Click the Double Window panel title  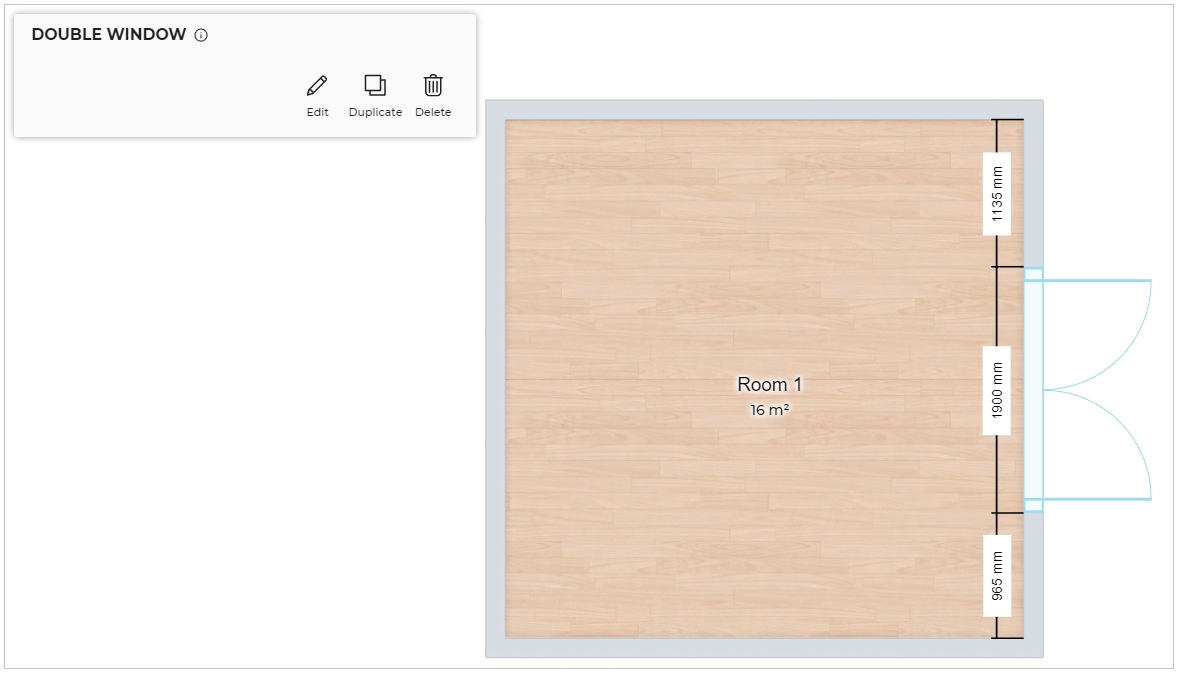[x=109, y=35]
